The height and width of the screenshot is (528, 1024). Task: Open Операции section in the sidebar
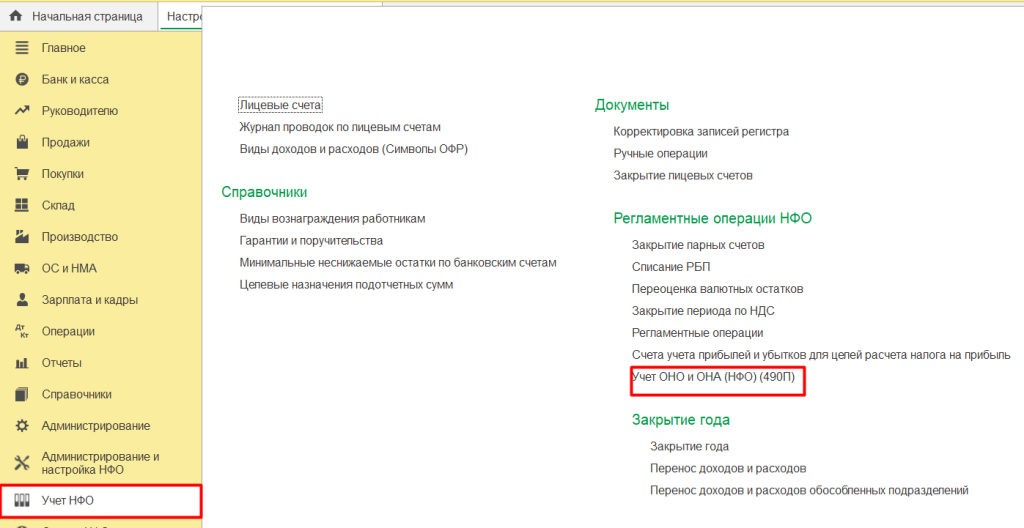tap(68, 331)
